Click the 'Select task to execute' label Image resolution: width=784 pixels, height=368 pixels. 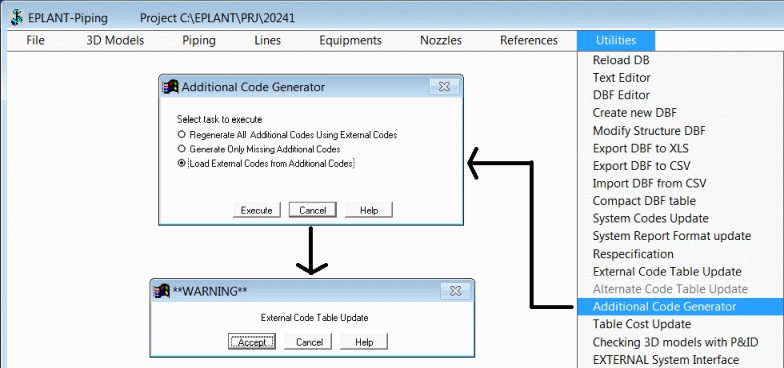(219, 120)
